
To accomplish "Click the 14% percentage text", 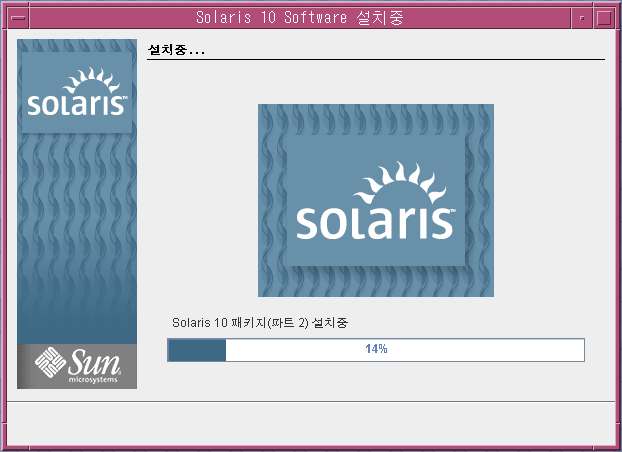I will tap(376, 349).
